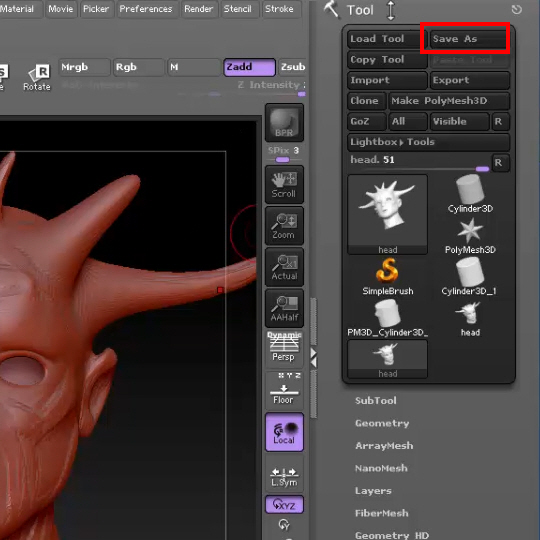Select the SimpleBrush tool
The width and height of the screenshot is (540, 540).
(387, 277)
